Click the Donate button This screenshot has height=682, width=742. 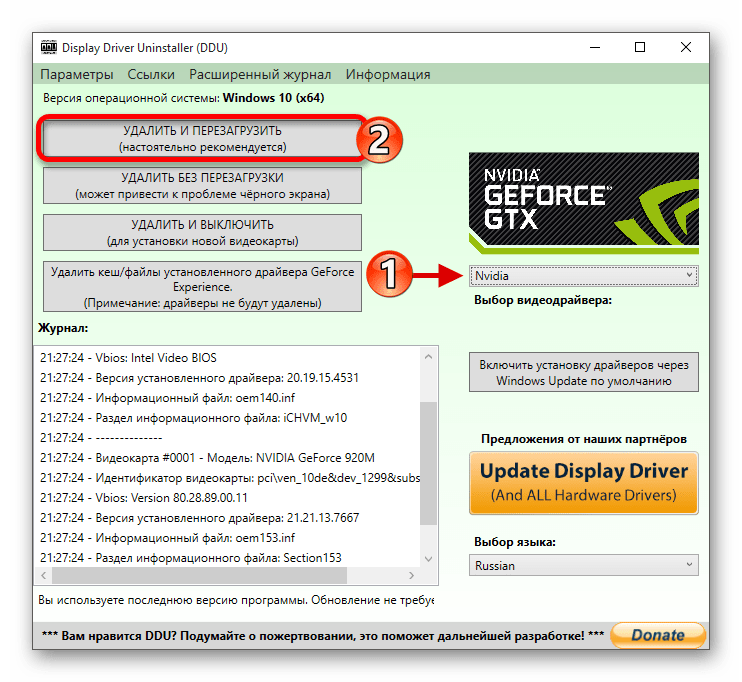[x=658, y=635]
